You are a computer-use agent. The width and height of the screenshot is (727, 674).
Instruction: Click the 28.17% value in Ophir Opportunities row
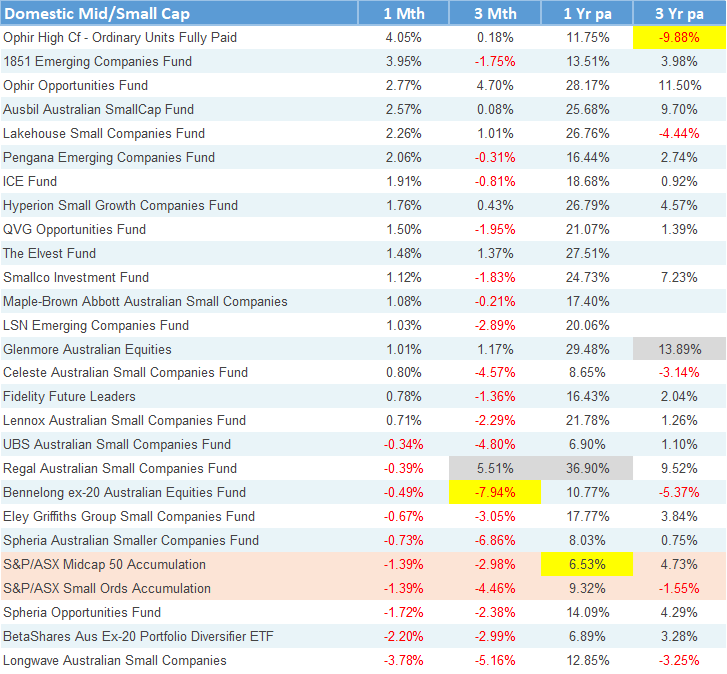tap(587, 86)
